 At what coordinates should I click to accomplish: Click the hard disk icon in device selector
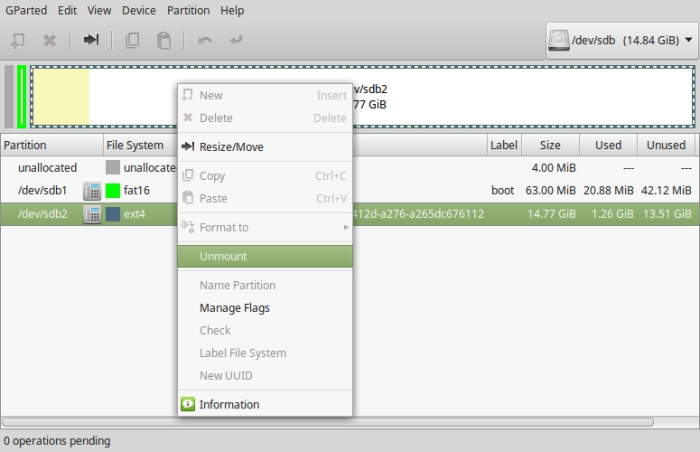point(558,41)
